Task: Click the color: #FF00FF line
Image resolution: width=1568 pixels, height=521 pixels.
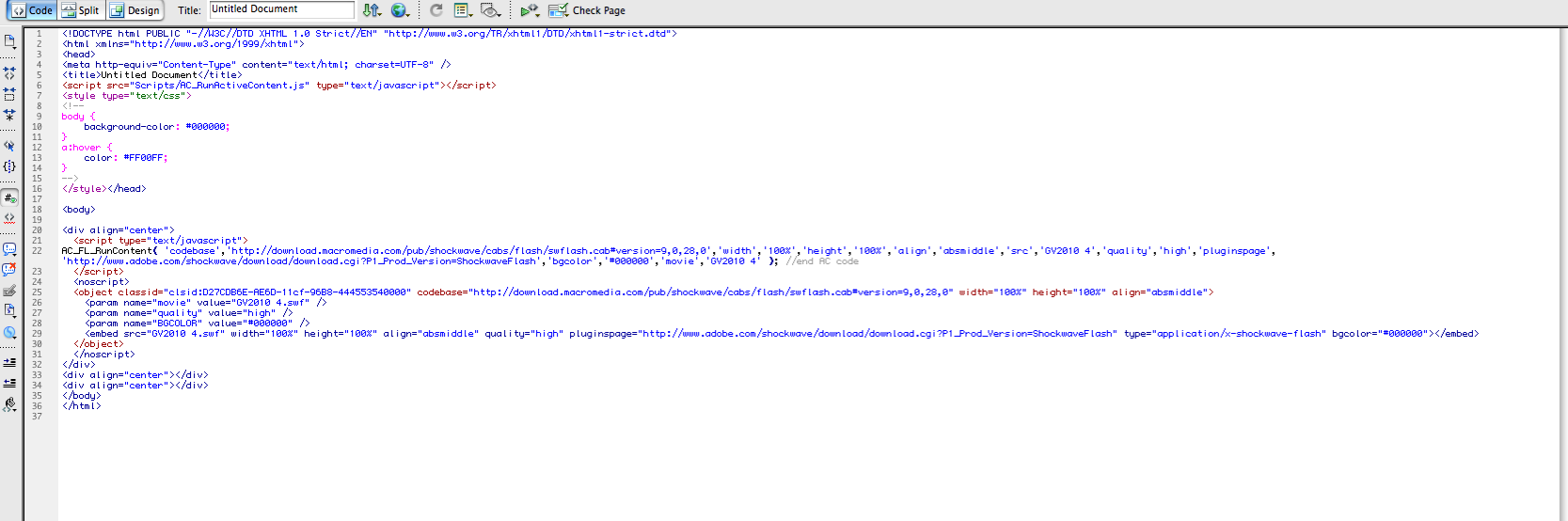Action: point(125,158)
